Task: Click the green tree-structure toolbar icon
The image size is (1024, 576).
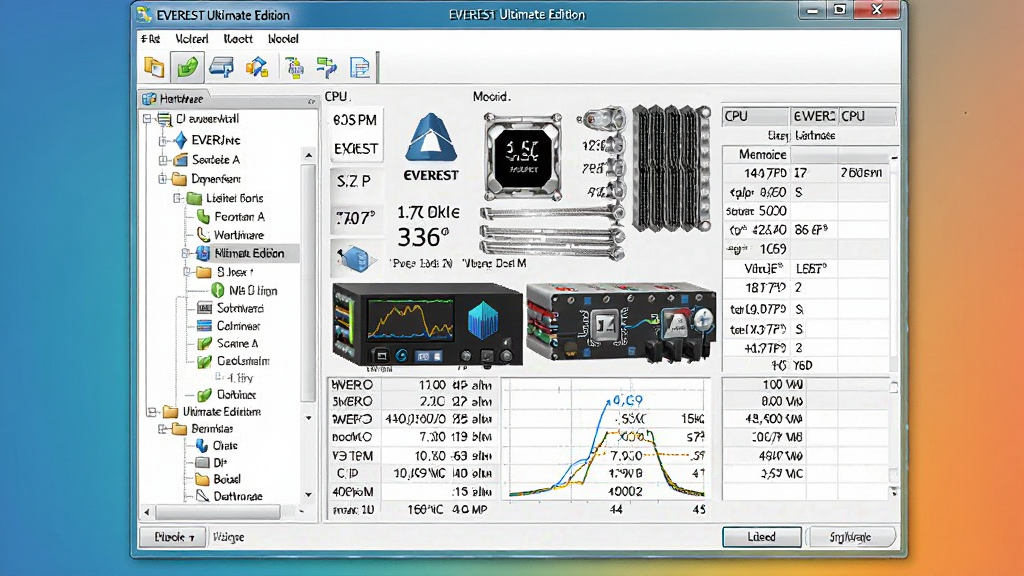Action: click(x=294, y=67)
